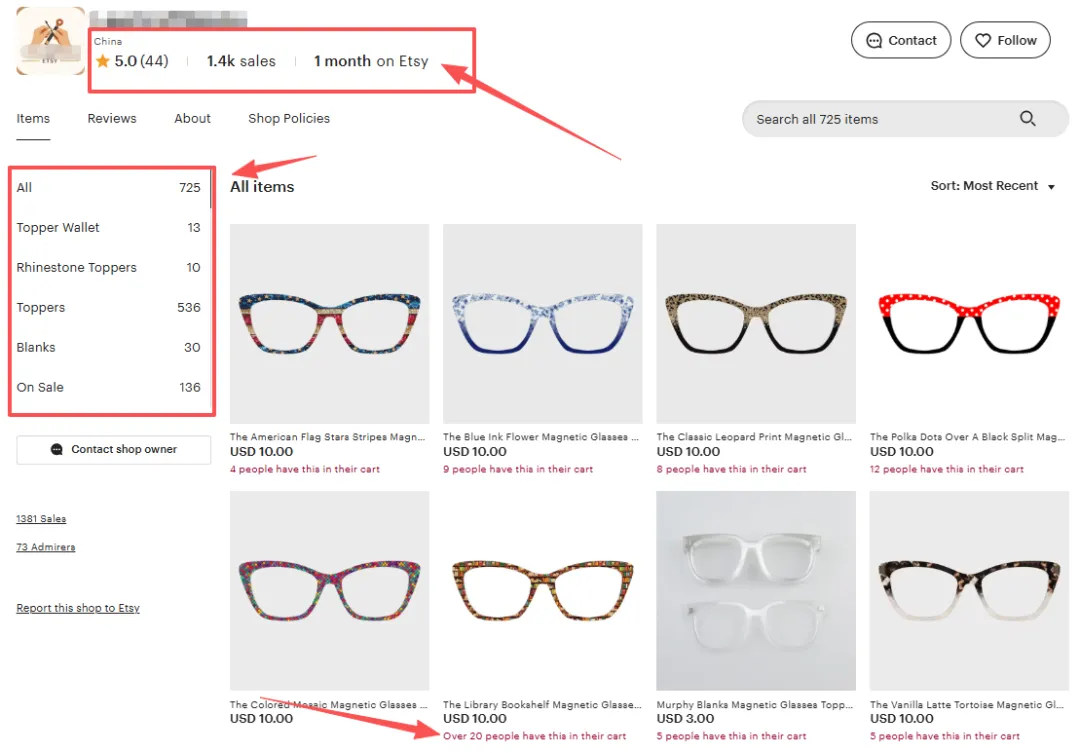Click the Report this shop to Etsy link
This screenshot has height=753, width=1080.
pos(78,608)
